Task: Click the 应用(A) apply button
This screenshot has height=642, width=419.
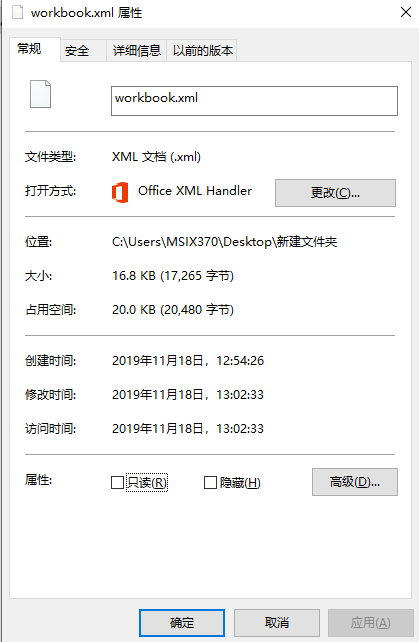Action: click(371, 623)
